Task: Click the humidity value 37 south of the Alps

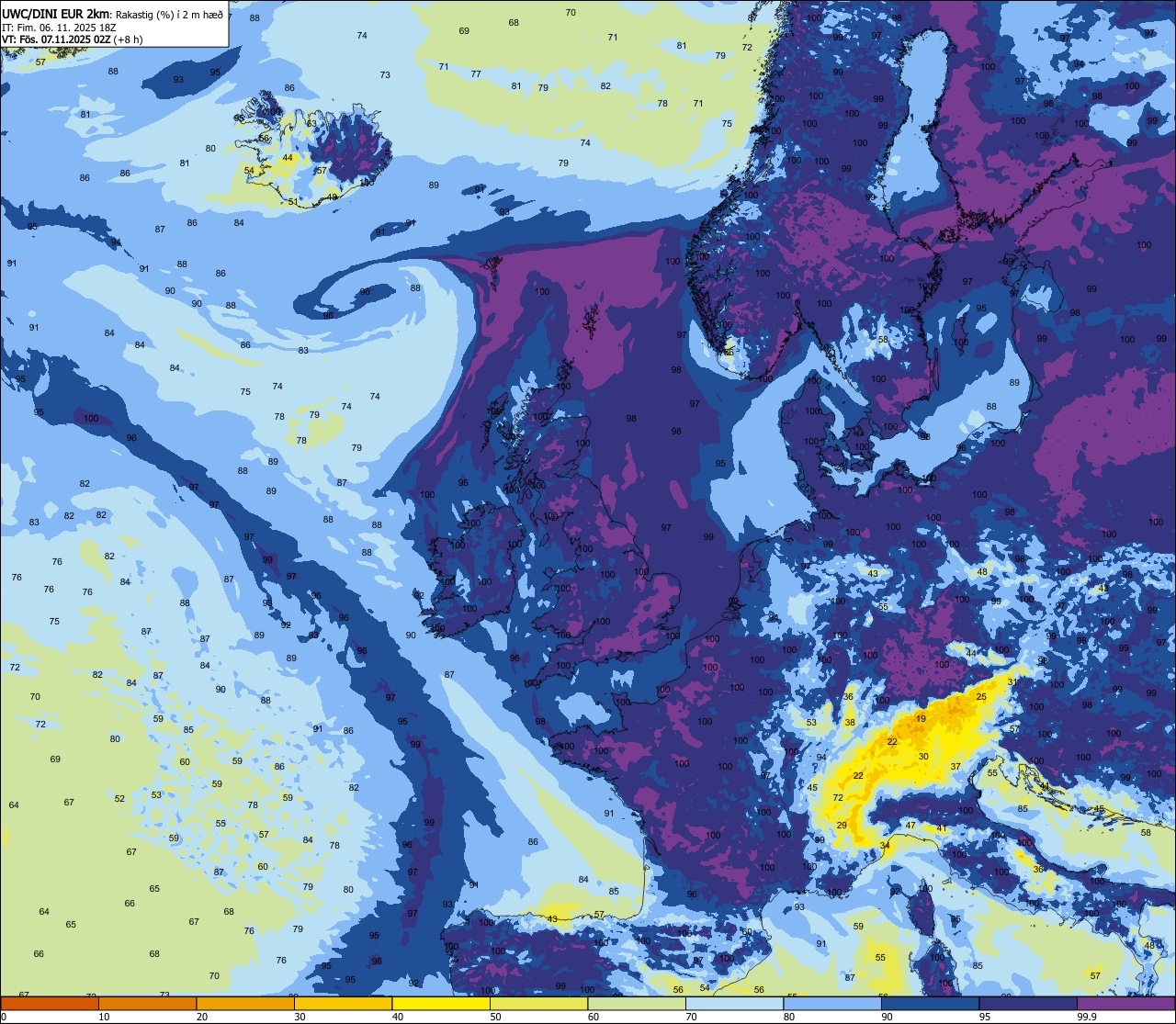Action: click(x=955, y=767)
